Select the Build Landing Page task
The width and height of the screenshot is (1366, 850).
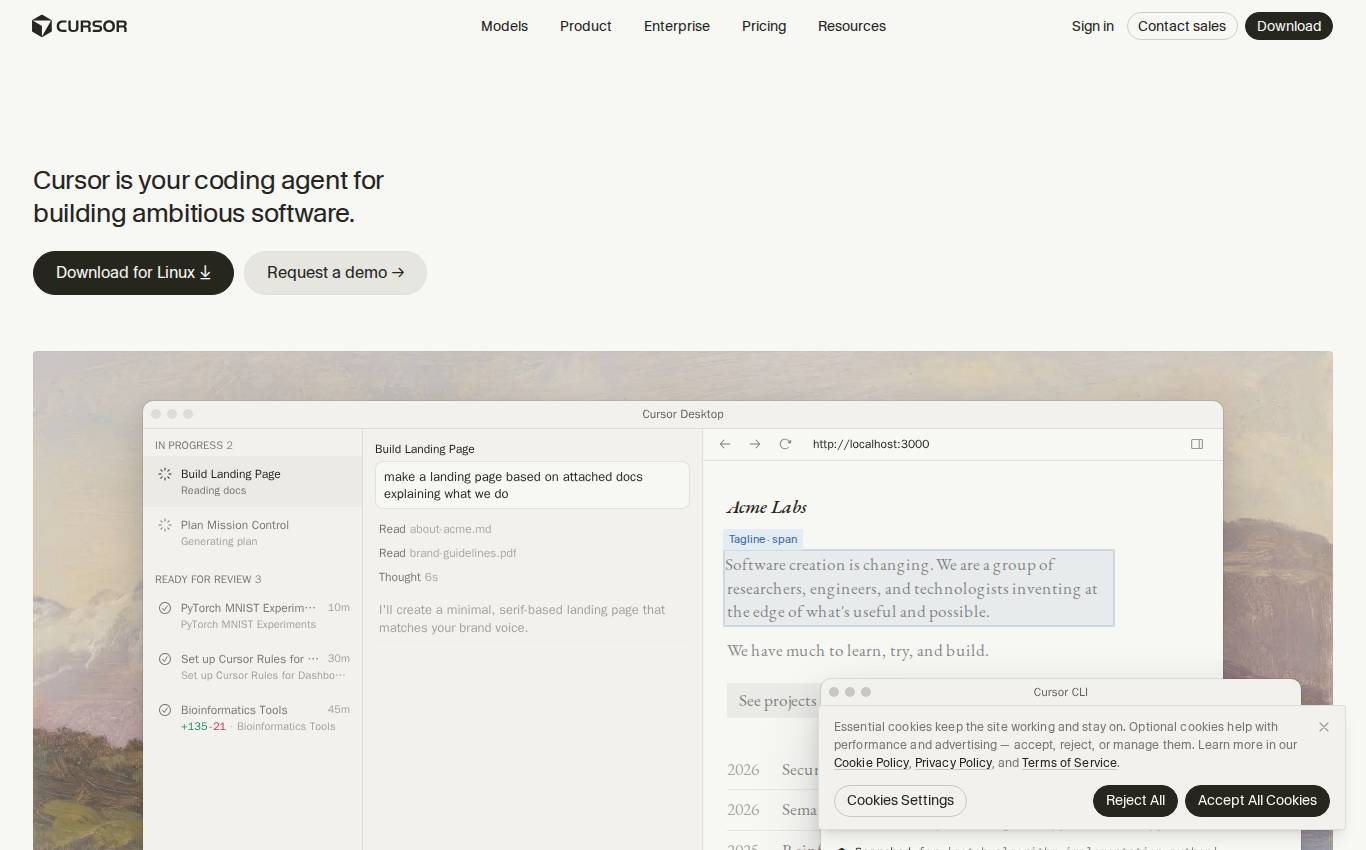pos(252,482)
